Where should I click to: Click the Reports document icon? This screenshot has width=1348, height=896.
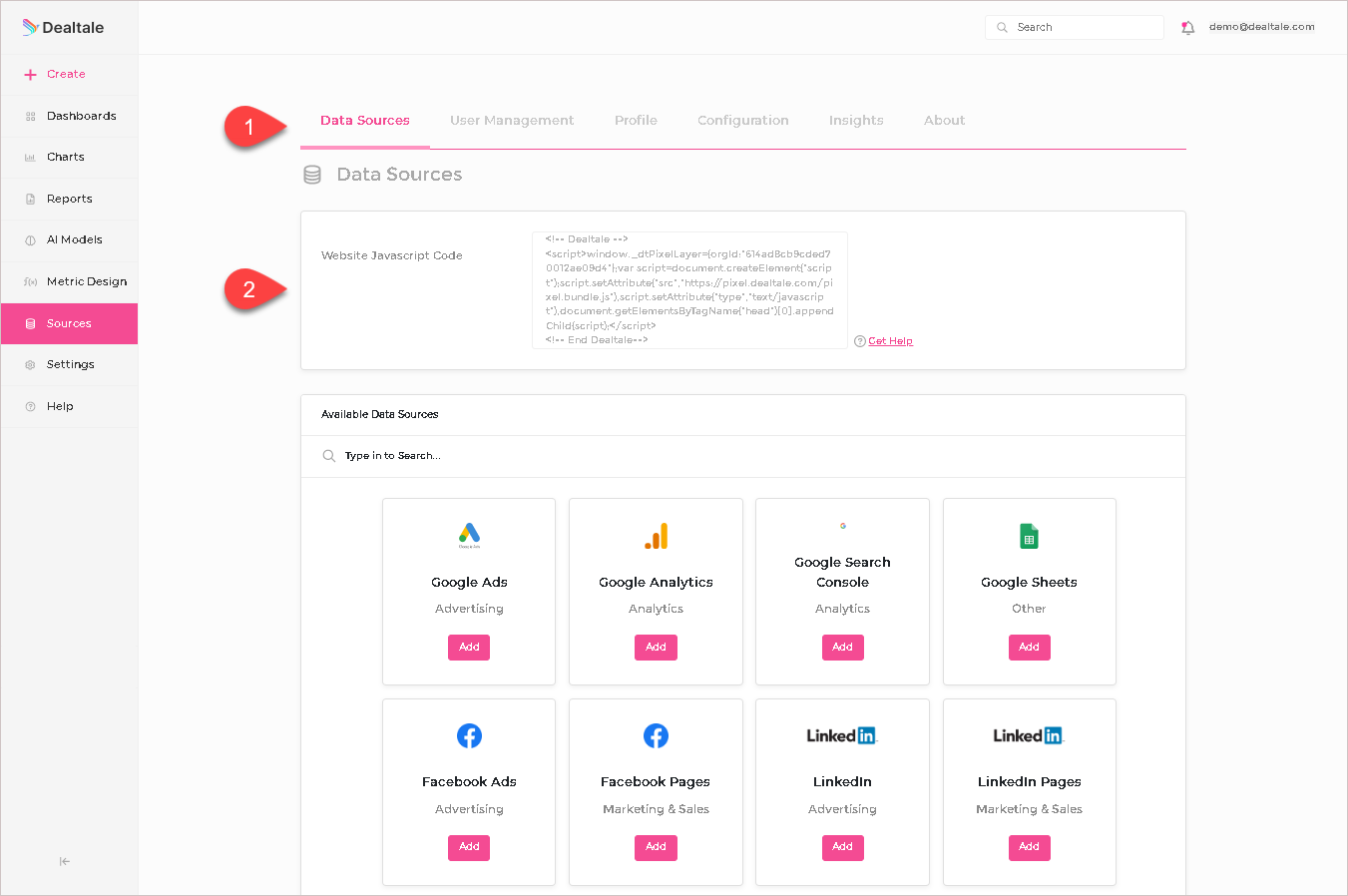click(30, 200)
